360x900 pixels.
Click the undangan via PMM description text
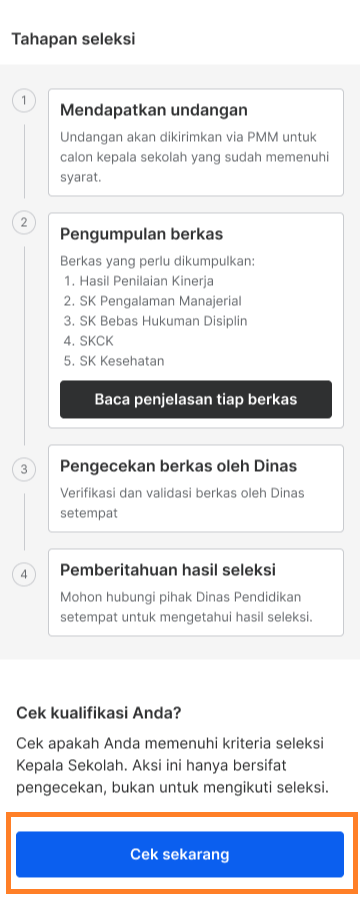click(x=195, y=157)
